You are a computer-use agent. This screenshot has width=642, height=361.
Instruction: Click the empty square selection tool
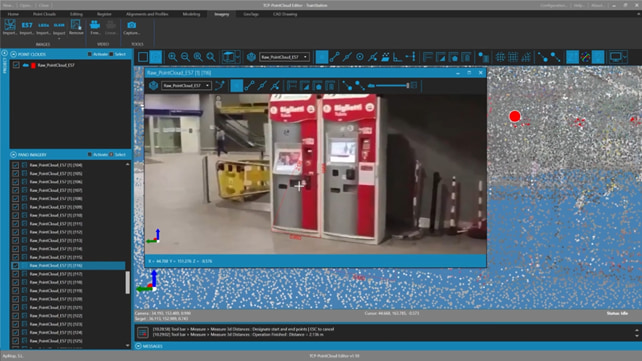click(x=143, y=57)
